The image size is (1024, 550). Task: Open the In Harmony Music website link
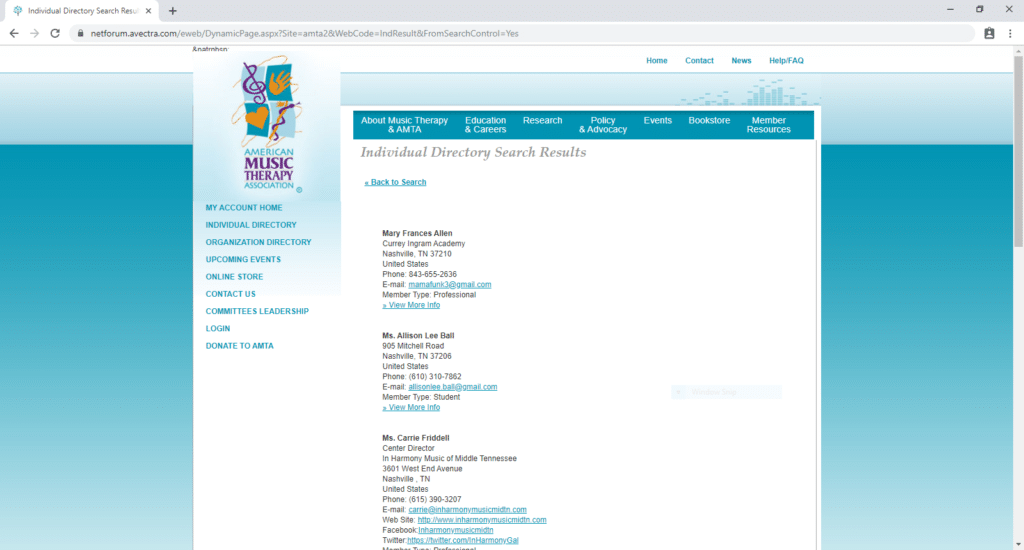click(482, 520)
